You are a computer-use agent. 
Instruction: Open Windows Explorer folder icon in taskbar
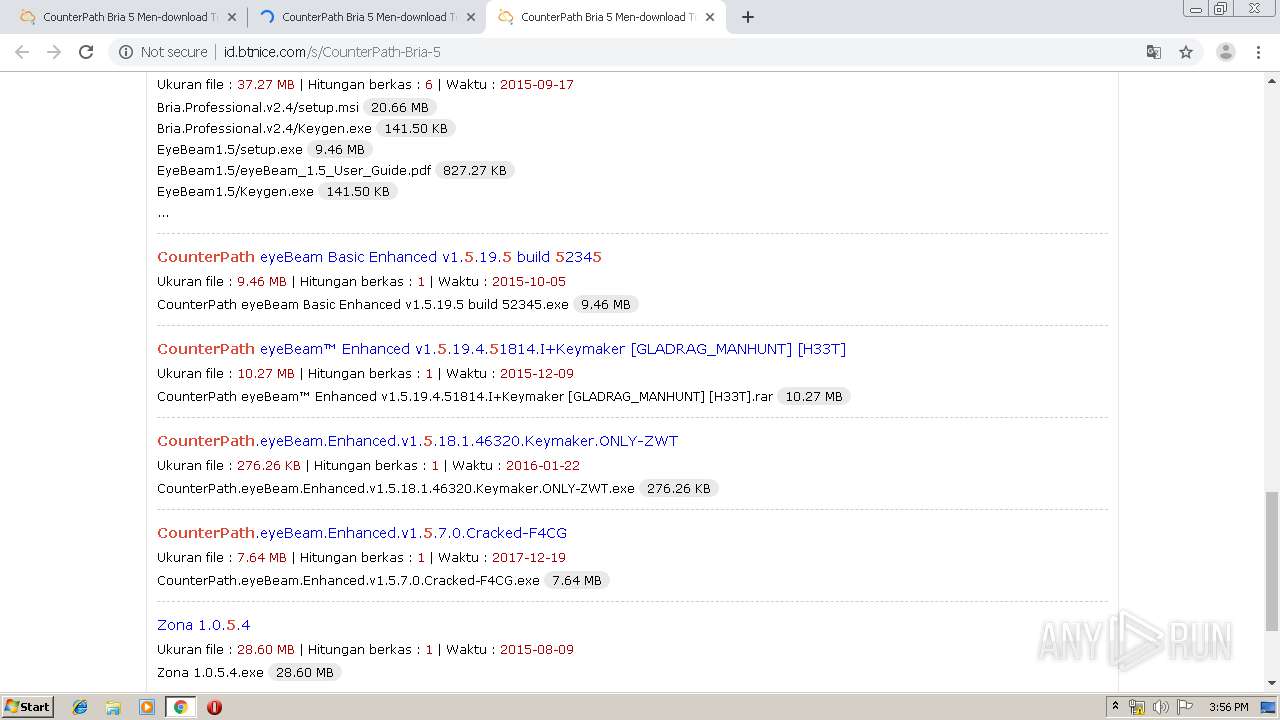113,707
